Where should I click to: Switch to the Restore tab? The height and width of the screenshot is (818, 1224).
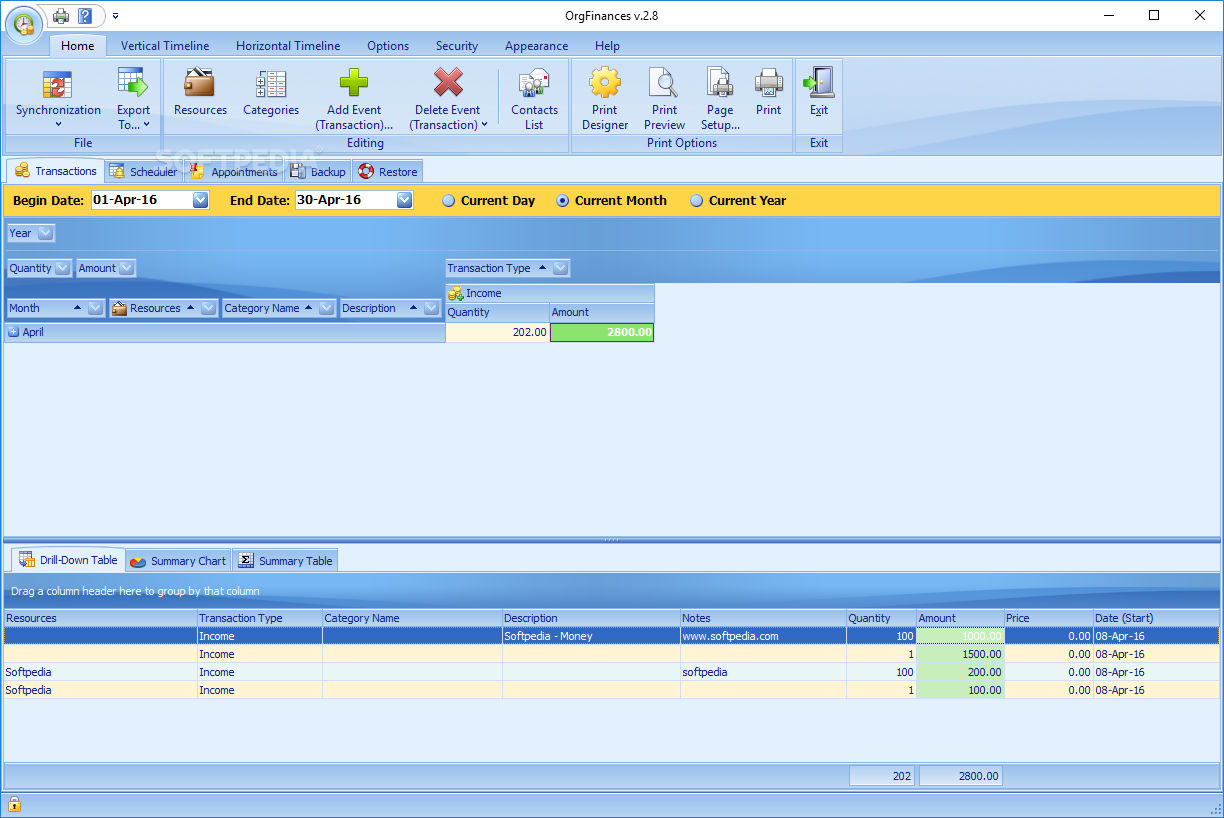[x=388, y=172]
